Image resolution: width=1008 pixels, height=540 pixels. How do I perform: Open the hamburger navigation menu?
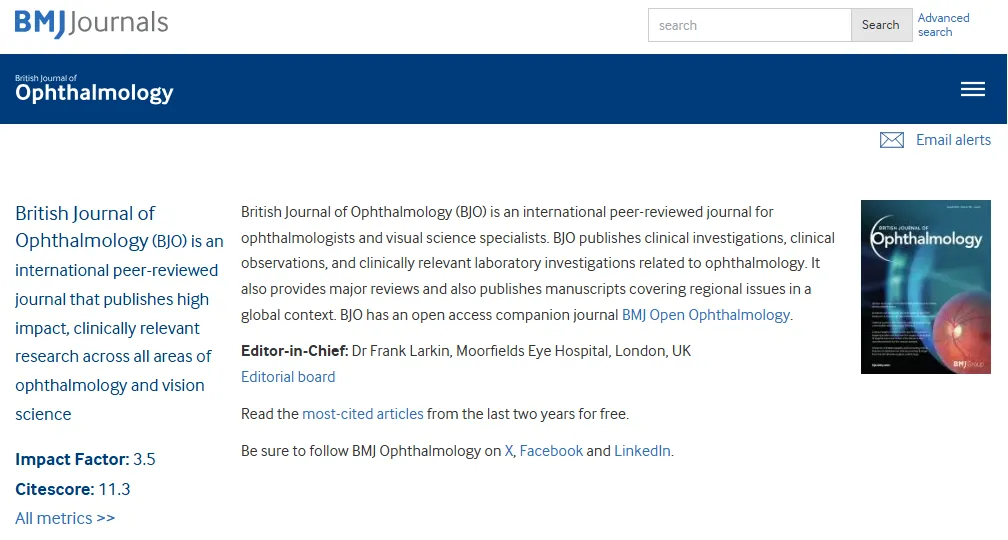pyautogui.click(x=973, y=89)
